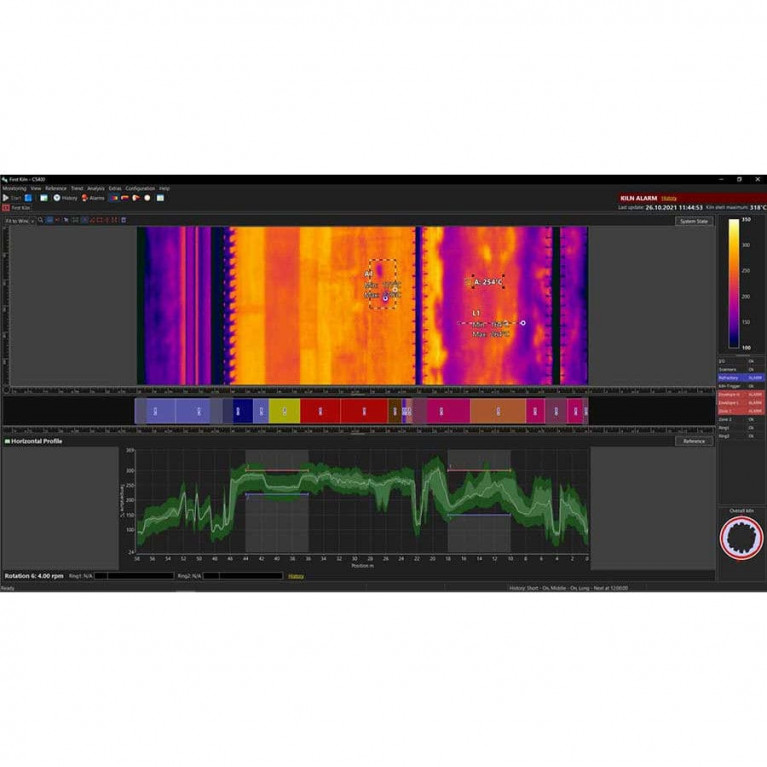This screenshot has width=767, height=767.
Task: Open the Monitoring menu
Action: pyautogui.click(x=14, y=188)
